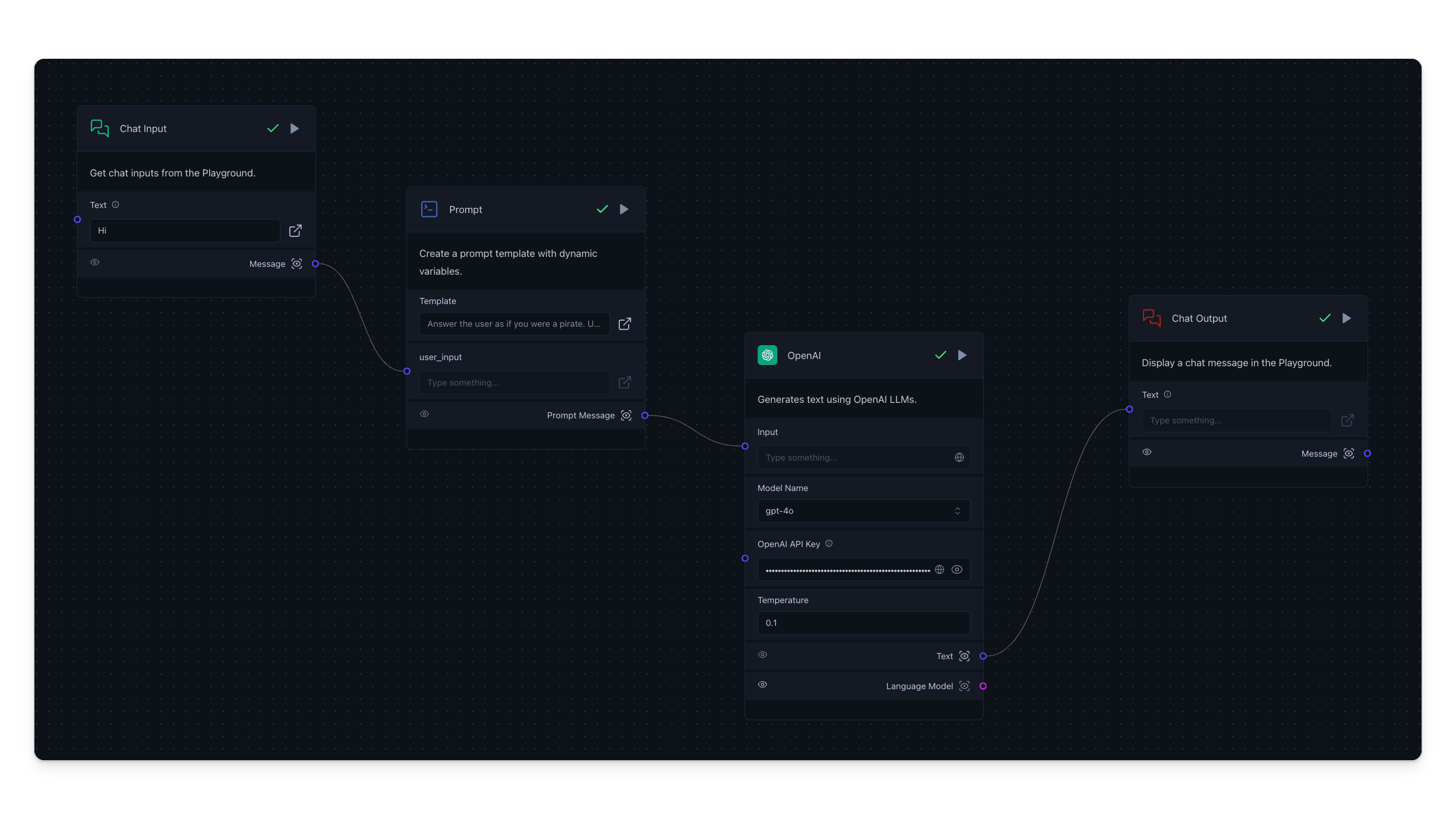Inspect Prompt Message output icon
Screen dimensions: 1456x819
point(626,416)
